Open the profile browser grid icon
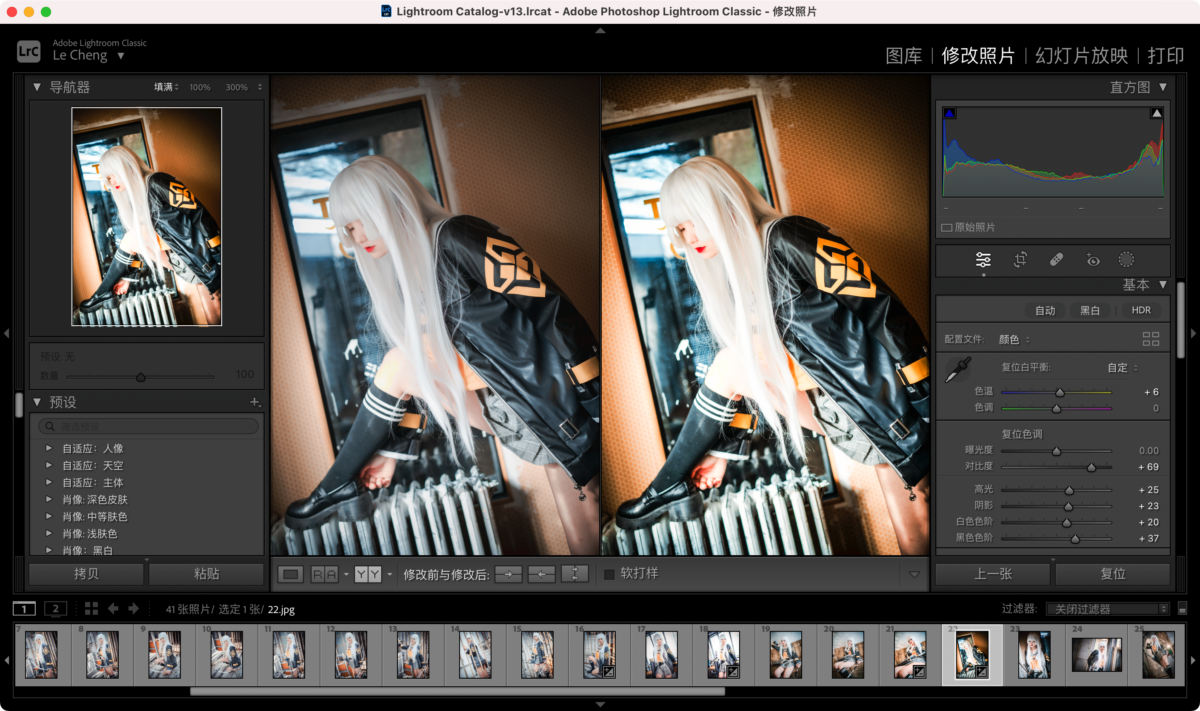The image size is (1200, 711). point(1151,339)
